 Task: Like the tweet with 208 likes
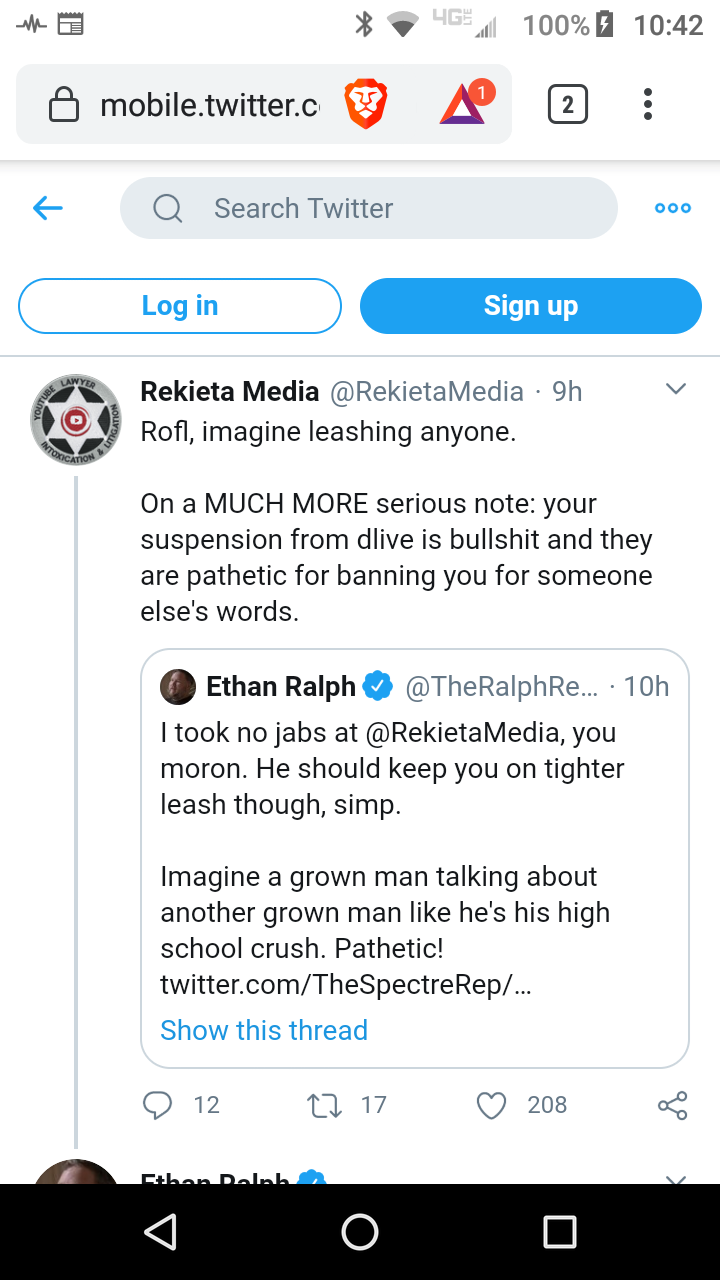point(491,1105)
